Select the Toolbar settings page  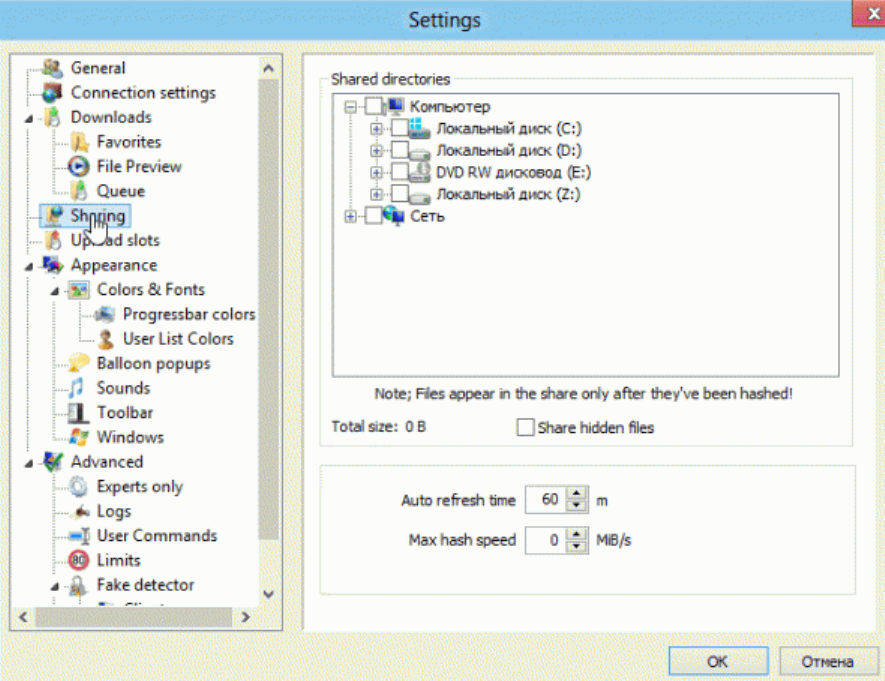pyautogui.click(x=124, y=413)
